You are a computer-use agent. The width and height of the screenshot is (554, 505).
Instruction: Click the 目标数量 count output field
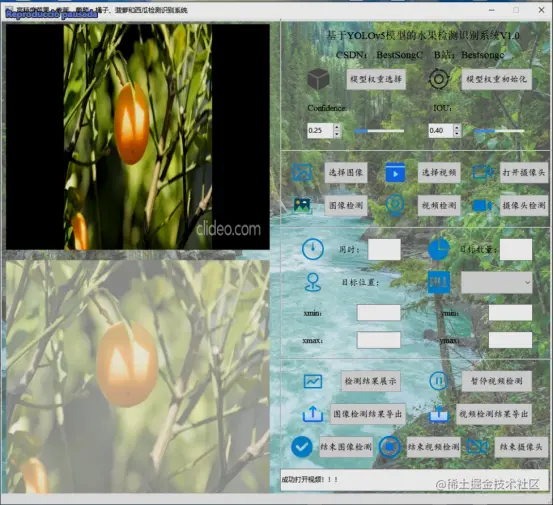[x=516, y=249]
